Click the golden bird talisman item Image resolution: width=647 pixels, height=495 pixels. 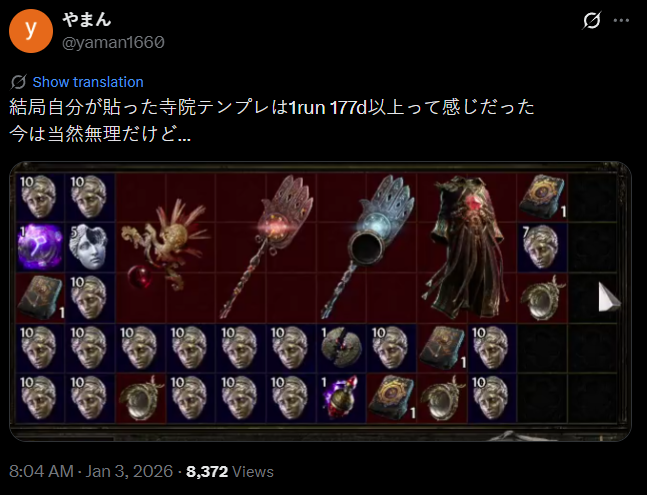coord(165,248)
